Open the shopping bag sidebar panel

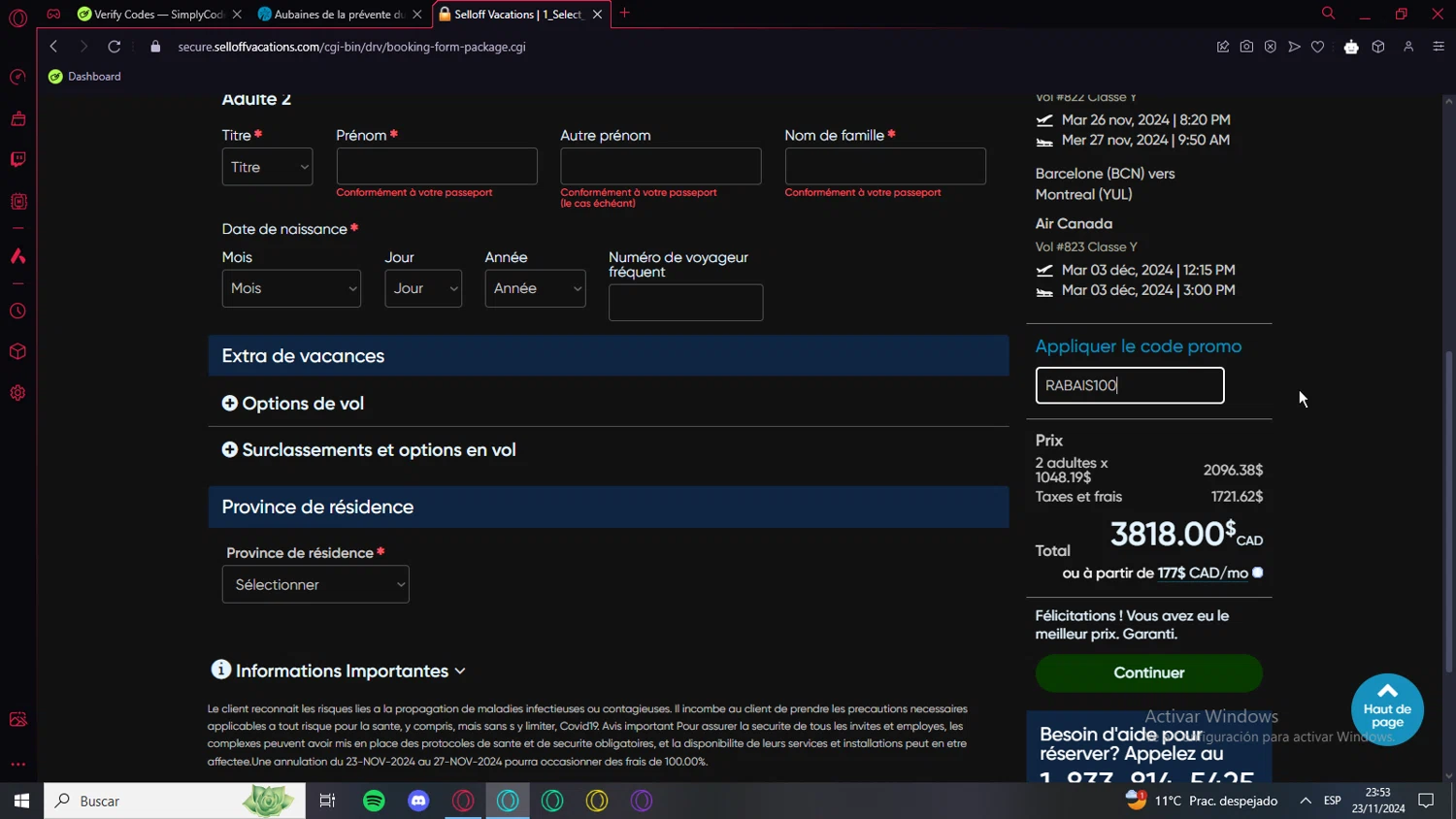17,118
